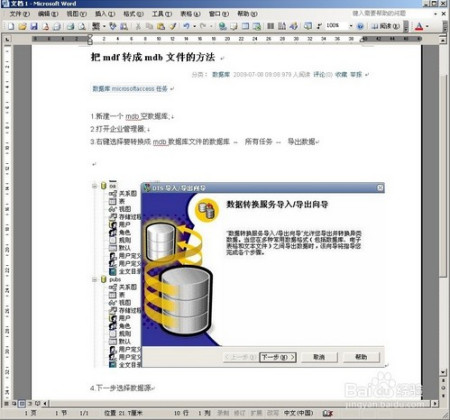Switch to Print Layout view button

click(x=22, y=404)
